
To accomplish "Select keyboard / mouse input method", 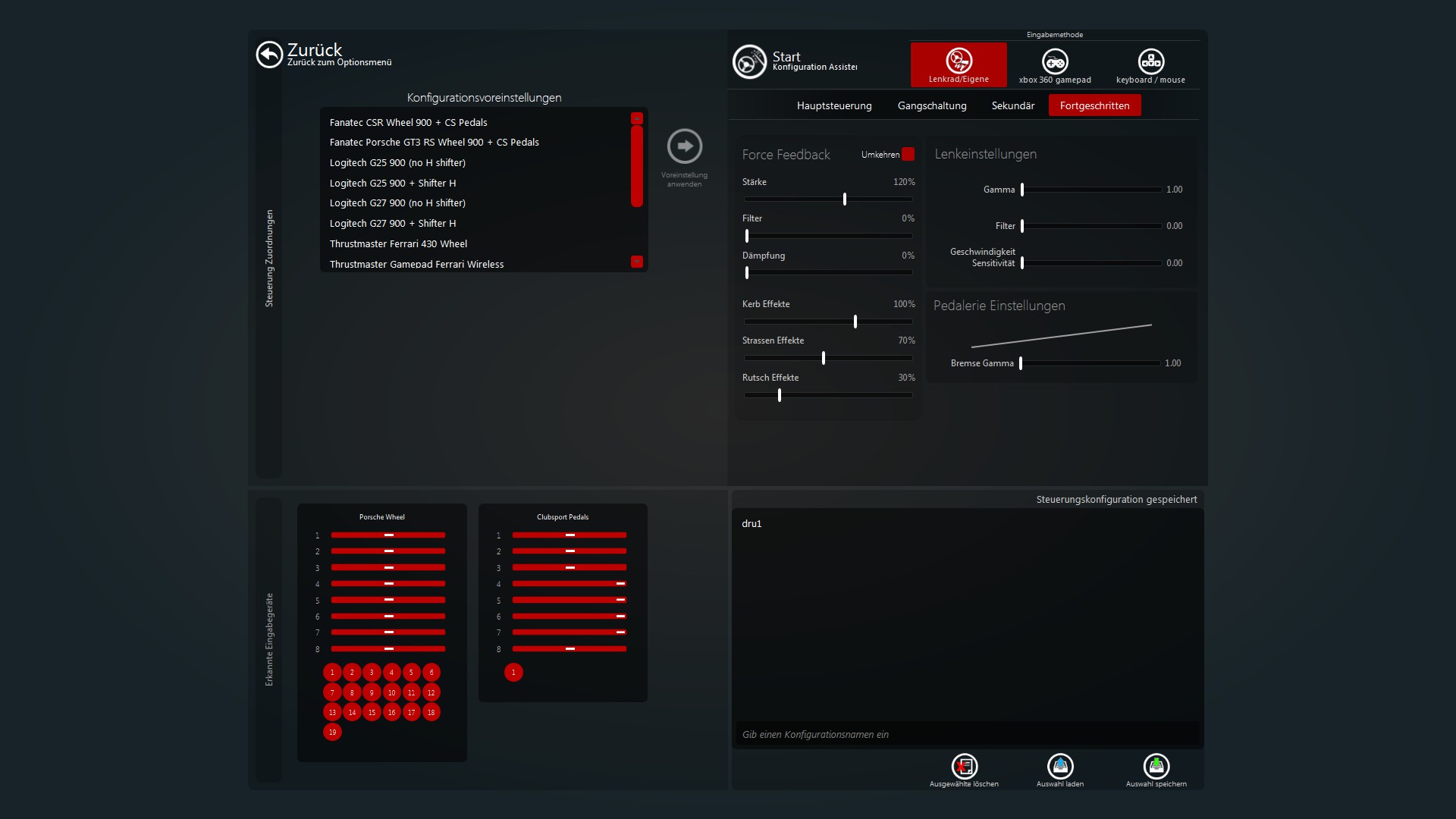I will pos(1150,64).
